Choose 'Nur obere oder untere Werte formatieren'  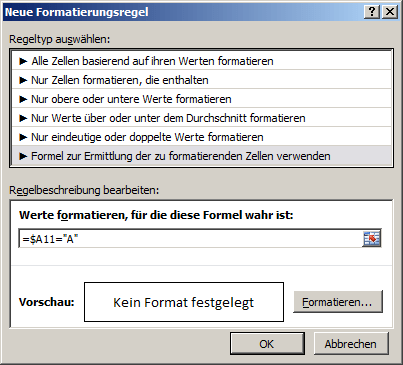(x=201, y=99)
